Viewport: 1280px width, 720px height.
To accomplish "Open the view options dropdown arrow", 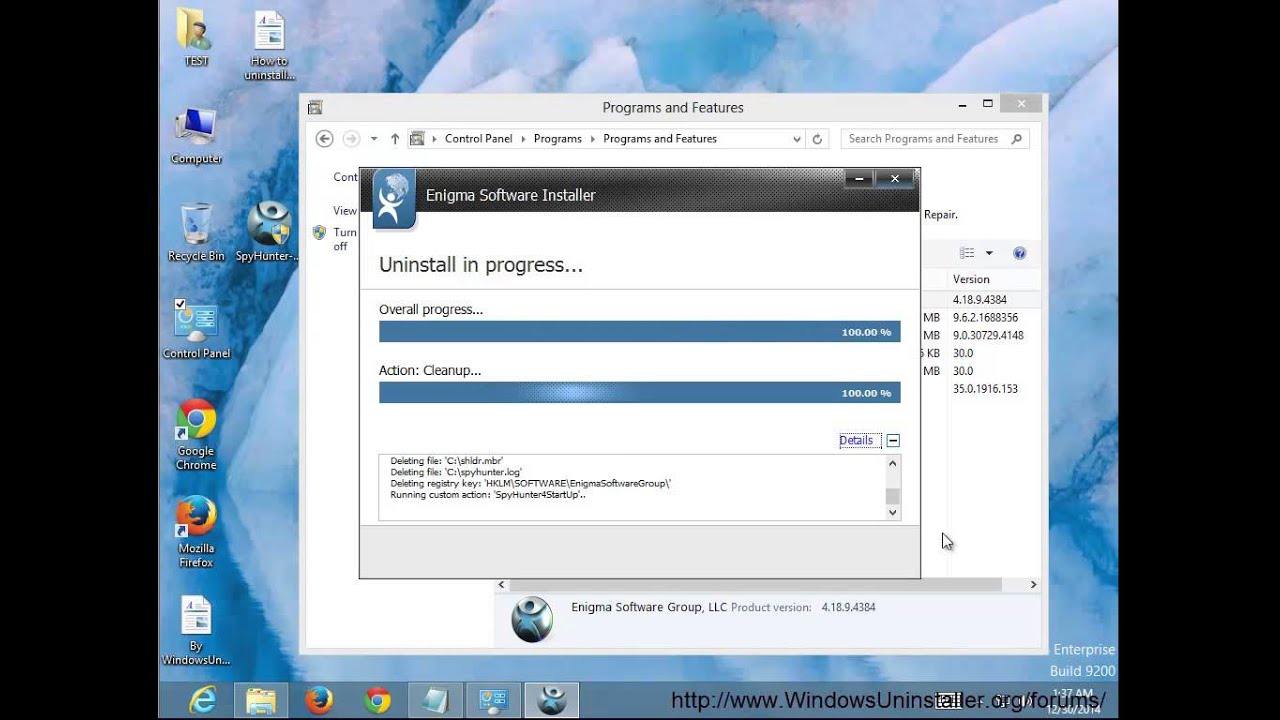I will point(989,253).
